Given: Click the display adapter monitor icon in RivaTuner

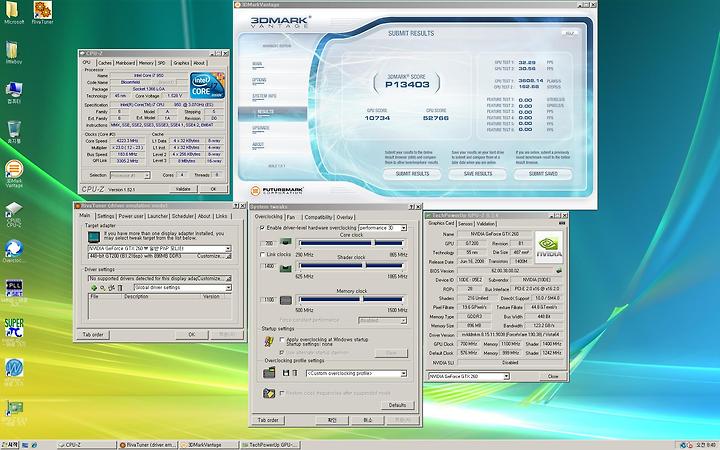Looking at the screenshot, I should click(x=94, y=236).
